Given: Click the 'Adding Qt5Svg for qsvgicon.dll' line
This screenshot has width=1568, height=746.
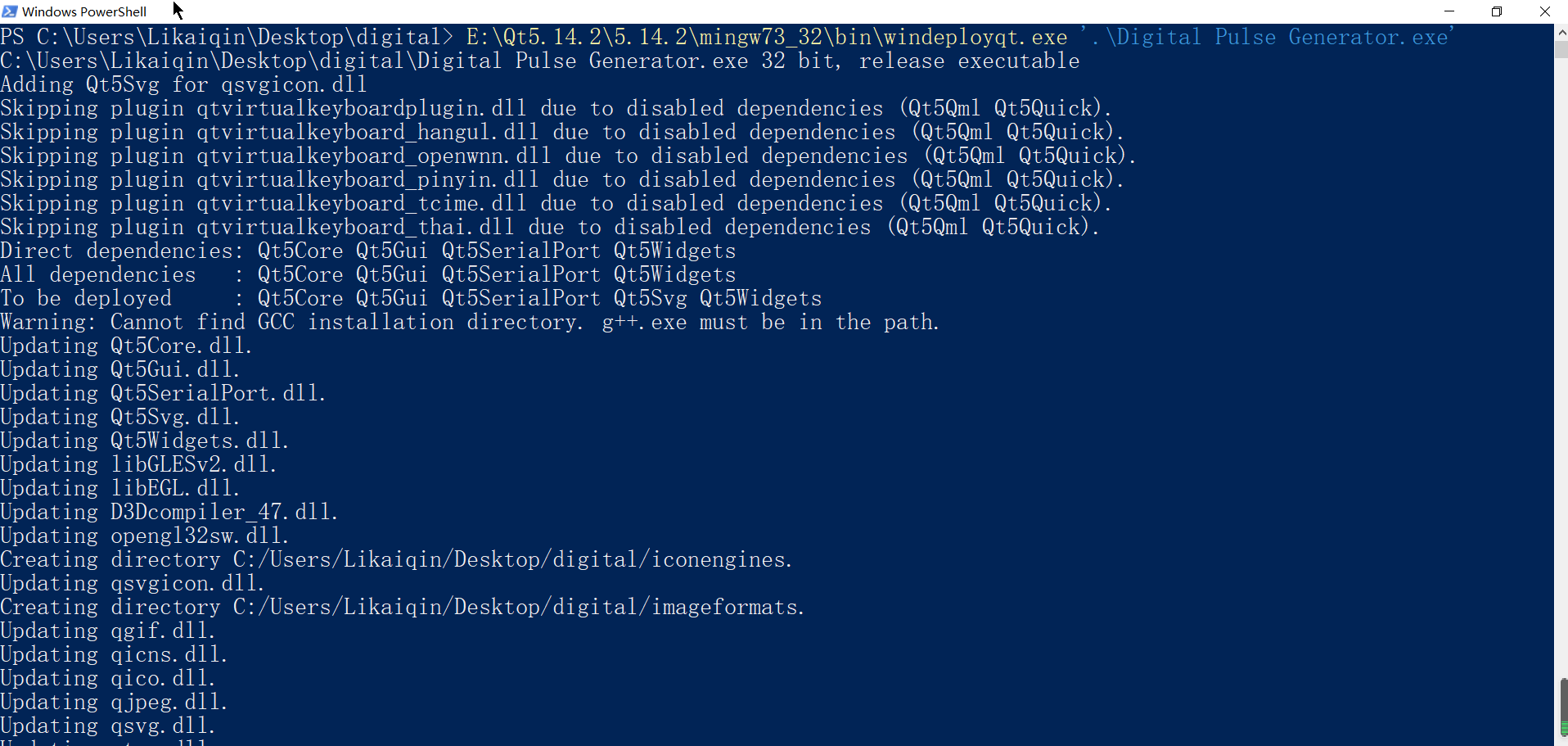Looking at the screenshot, I should pos(183,84).
